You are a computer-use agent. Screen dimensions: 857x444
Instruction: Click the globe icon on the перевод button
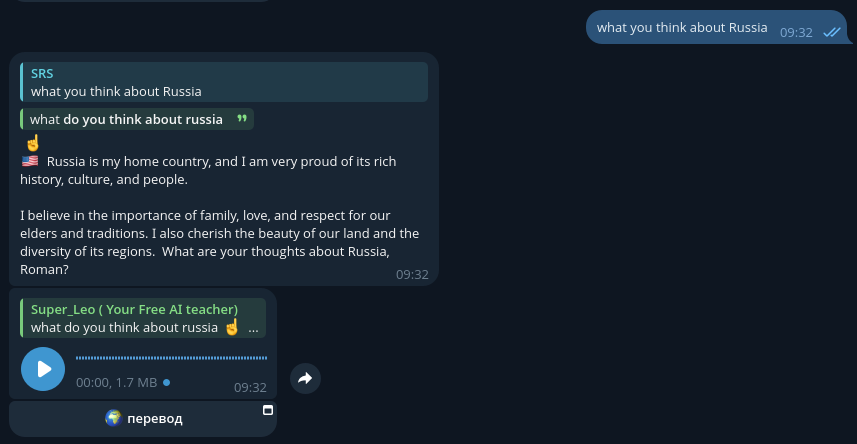point(113,418)
